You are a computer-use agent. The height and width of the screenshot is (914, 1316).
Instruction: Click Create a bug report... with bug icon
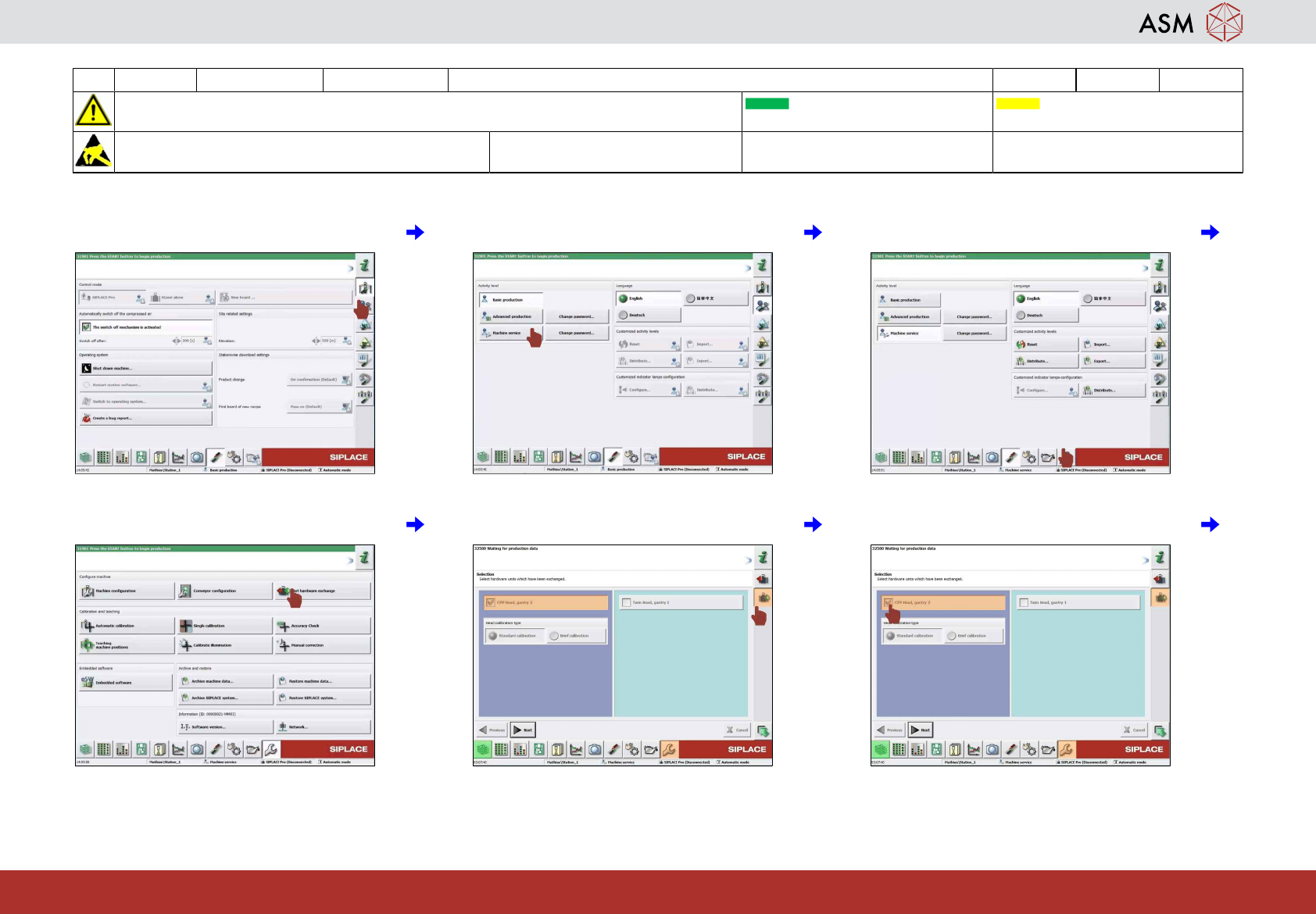(x=145, y=418)
